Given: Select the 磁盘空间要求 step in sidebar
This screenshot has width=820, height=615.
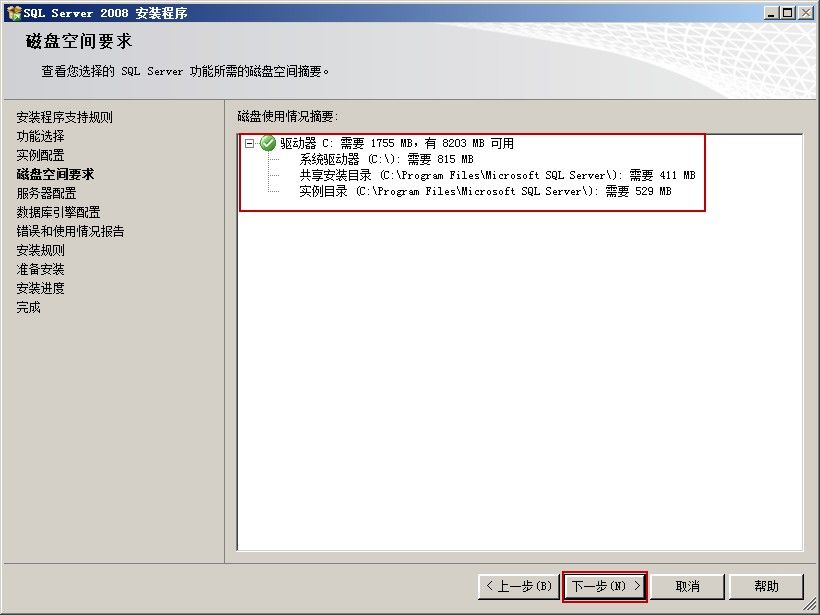Looking at the screenshot, I should pyautogui.click(x=55, y=174).
